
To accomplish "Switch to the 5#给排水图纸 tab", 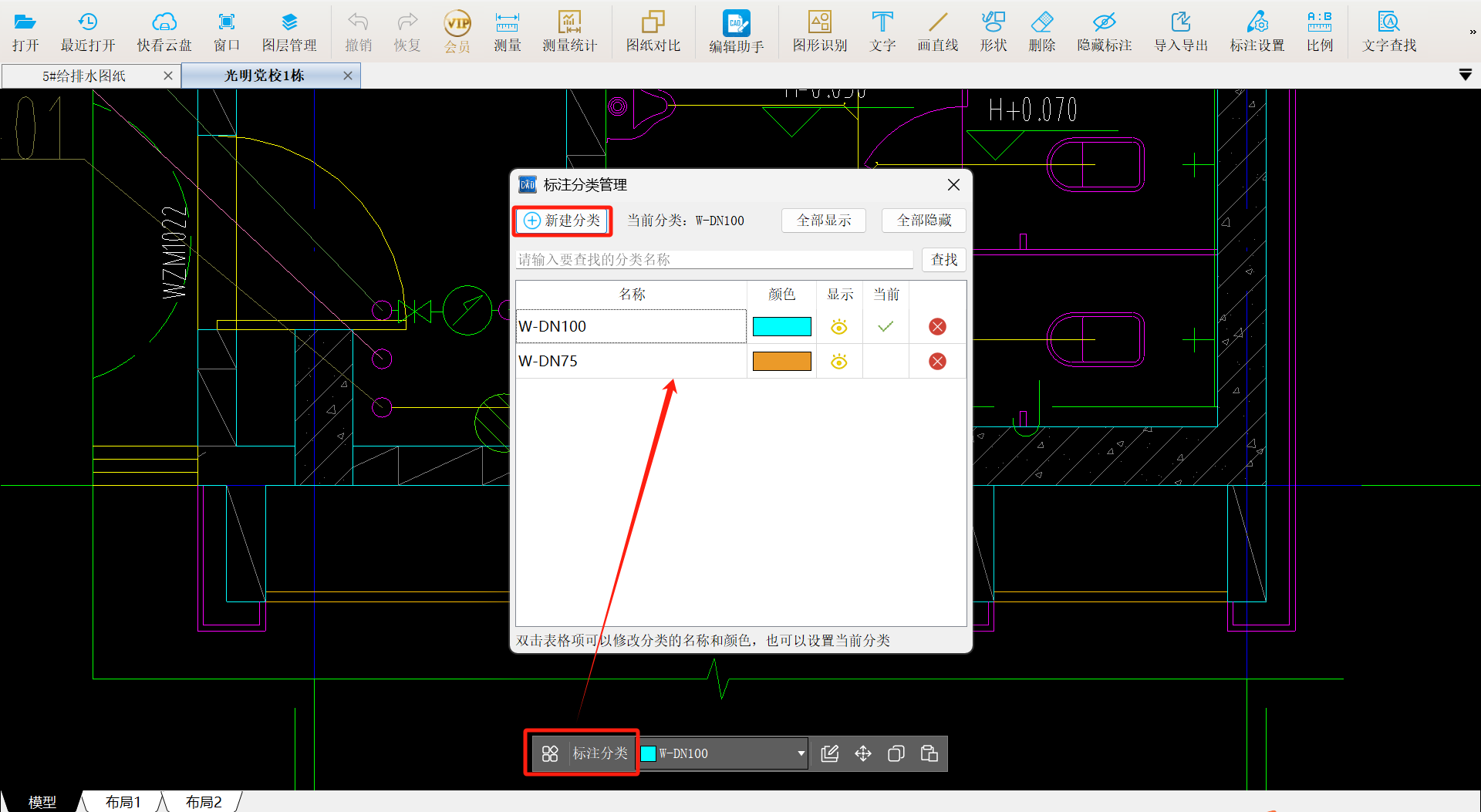I will tap(85, 76).
